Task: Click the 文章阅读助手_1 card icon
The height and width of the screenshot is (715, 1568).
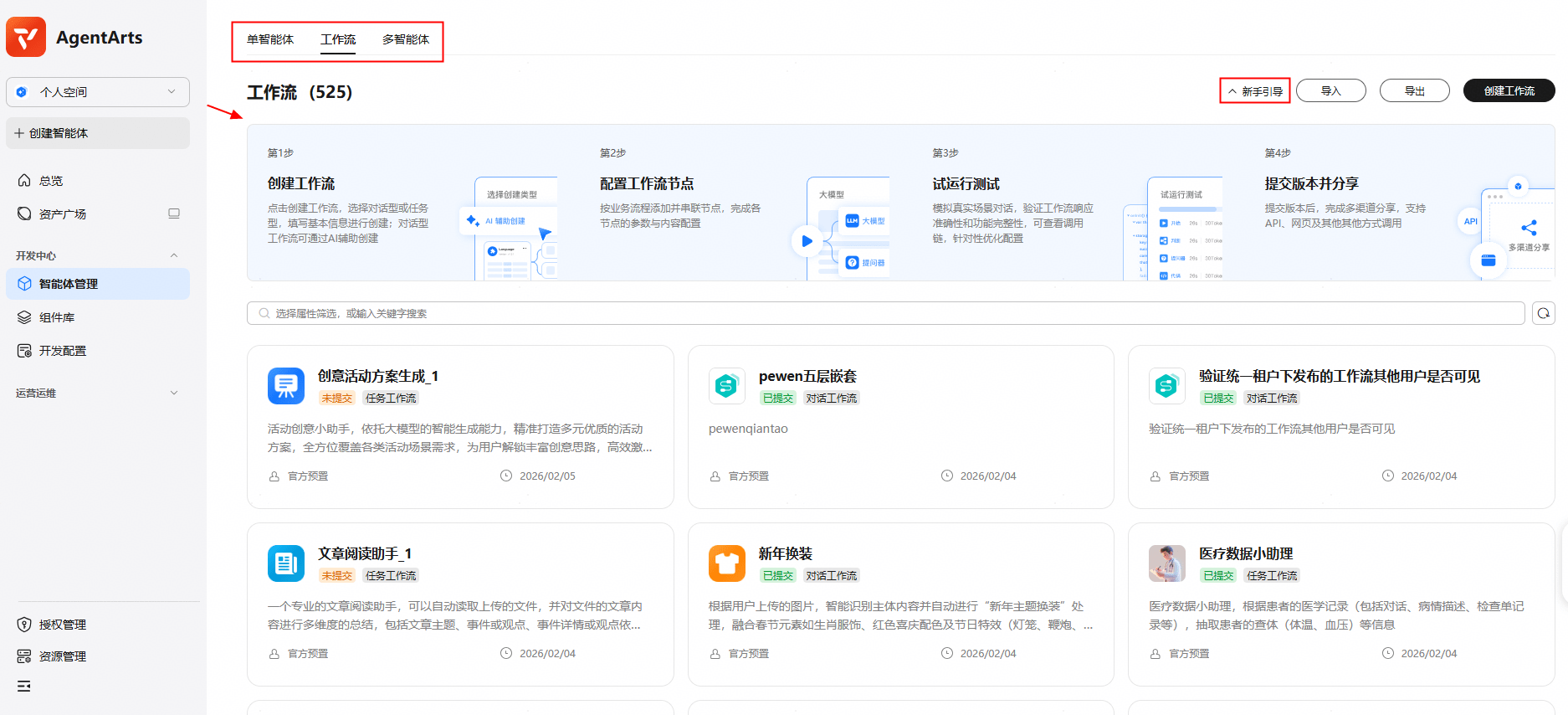Action: pyautogui.click(x=286, y=563)
